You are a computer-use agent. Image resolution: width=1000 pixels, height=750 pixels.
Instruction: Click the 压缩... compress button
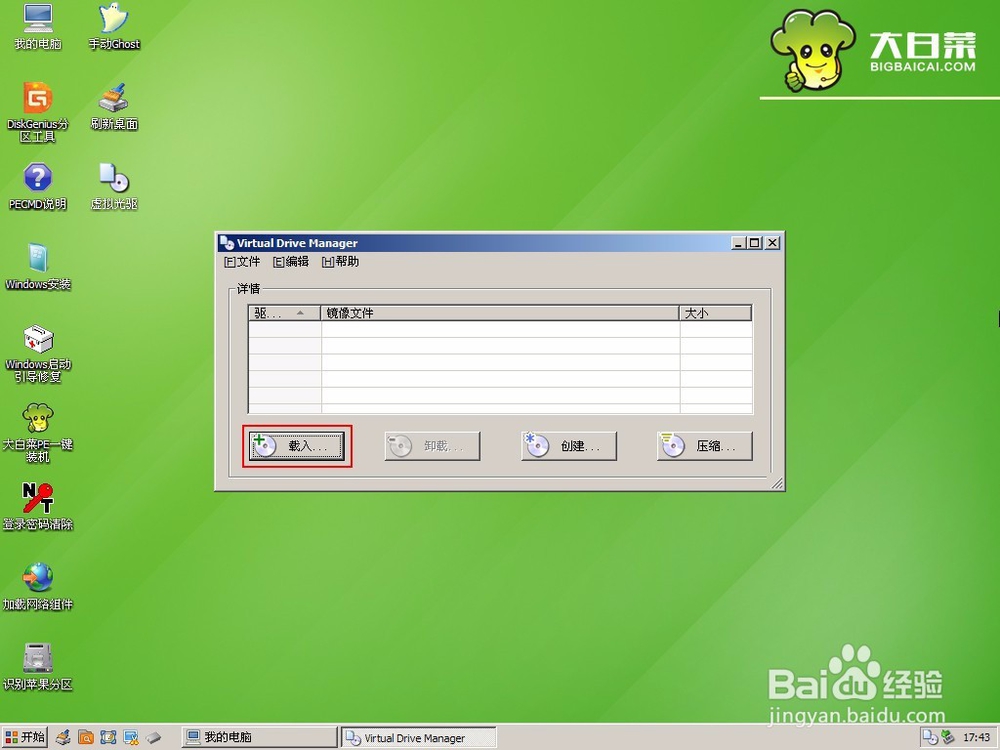[x=705, y=446]
